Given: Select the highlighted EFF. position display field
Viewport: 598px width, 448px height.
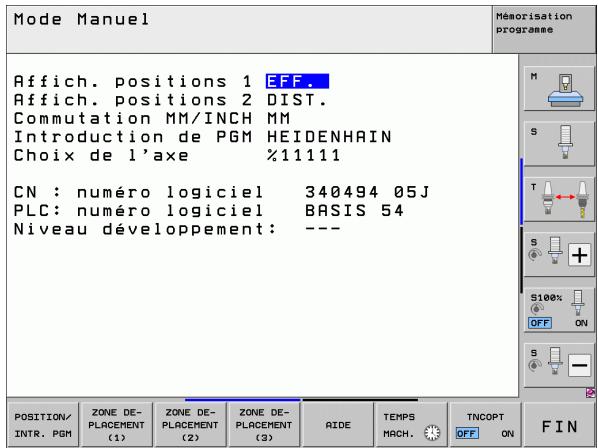Looking at the screenshot, I should point(297,81).
